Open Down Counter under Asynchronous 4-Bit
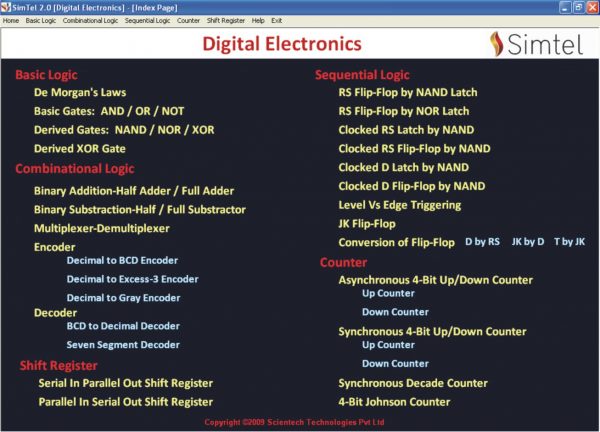The height and width of the screenshot is (432, 600). 395,312
